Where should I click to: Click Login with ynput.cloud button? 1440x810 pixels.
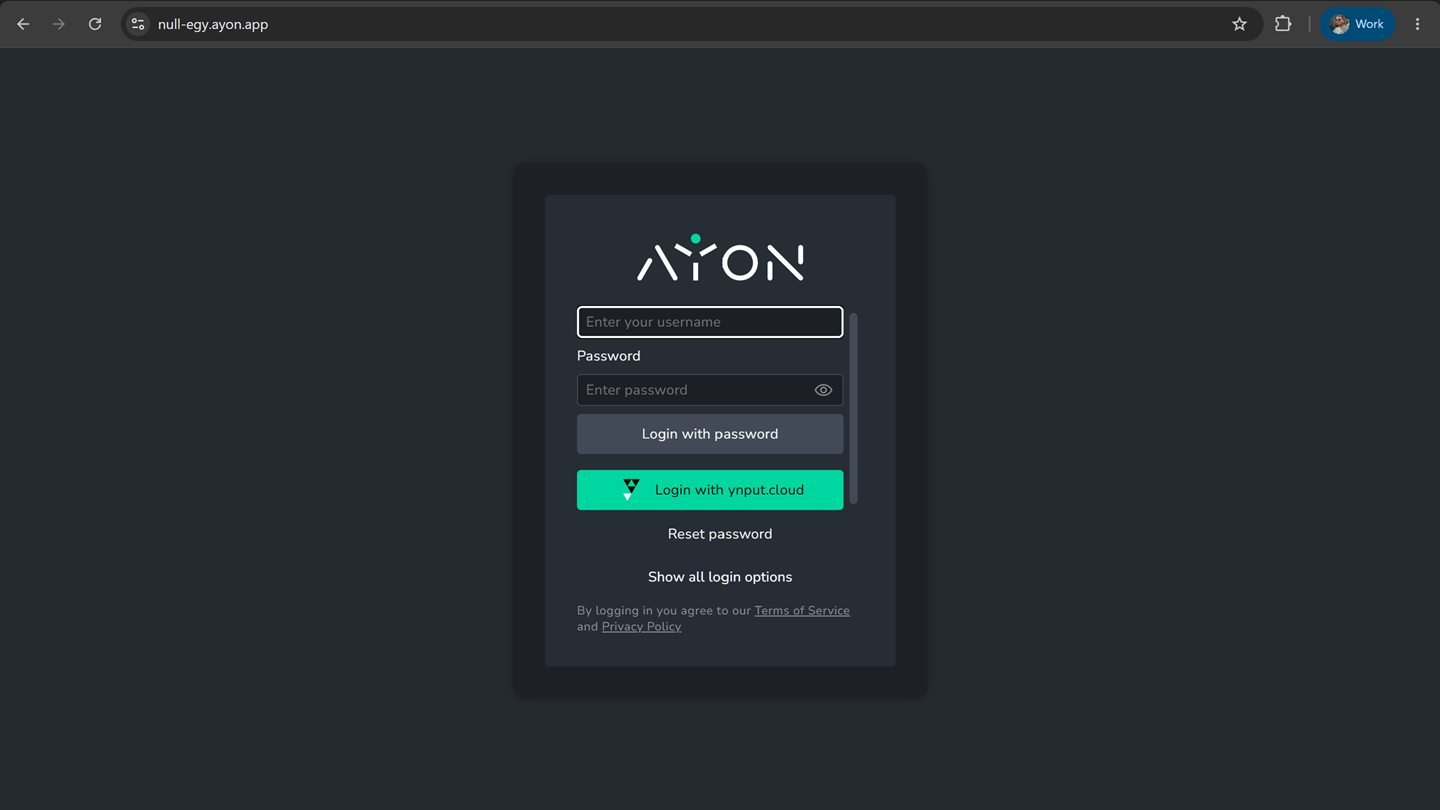point(710,490)
